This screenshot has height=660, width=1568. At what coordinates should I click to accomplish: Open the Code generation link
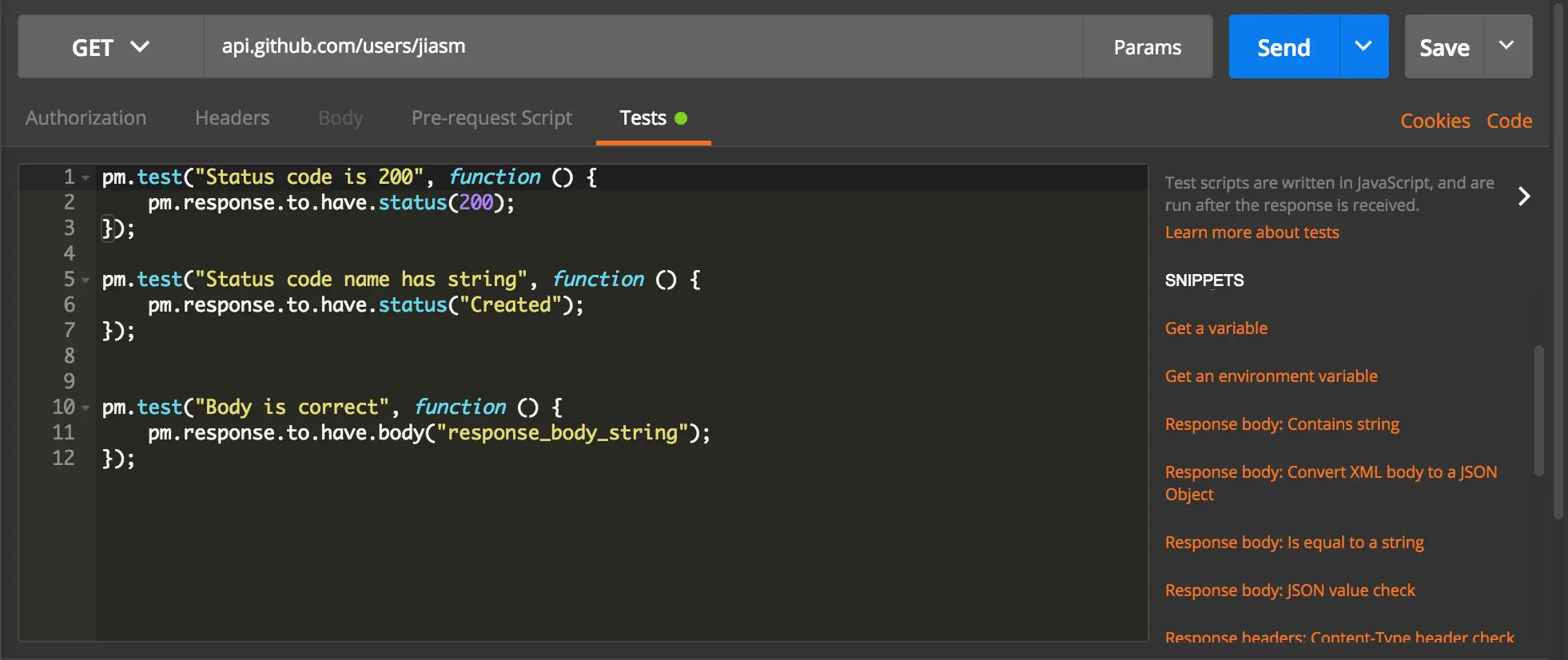pos(1509,121)
